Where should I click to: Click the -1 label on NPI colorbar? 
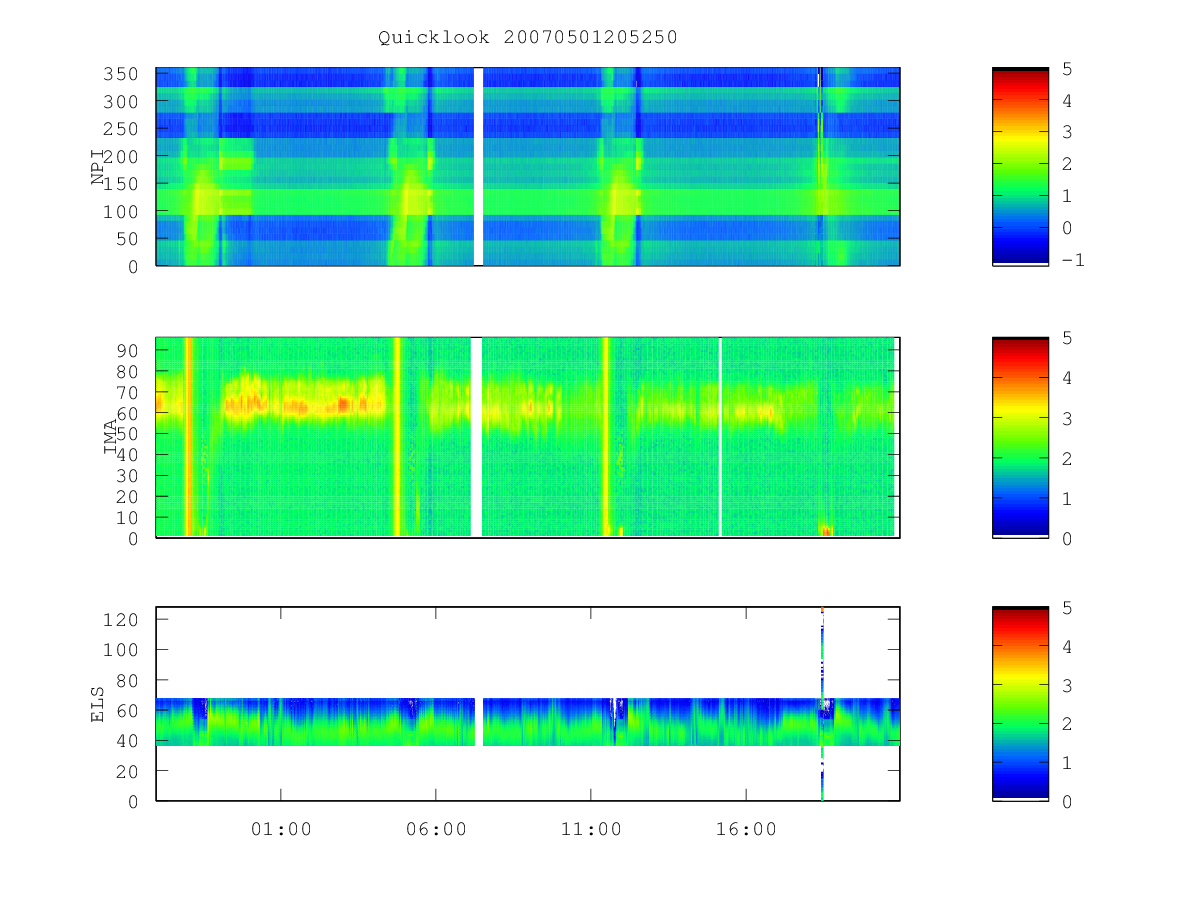(1072, 260)
